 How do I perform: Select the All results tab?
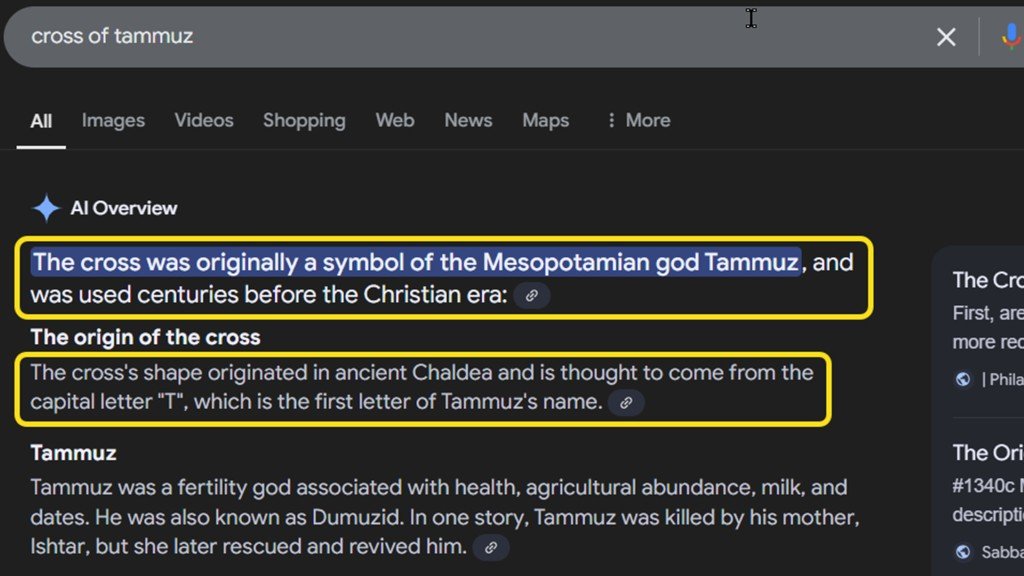click(x=40, y=120)
